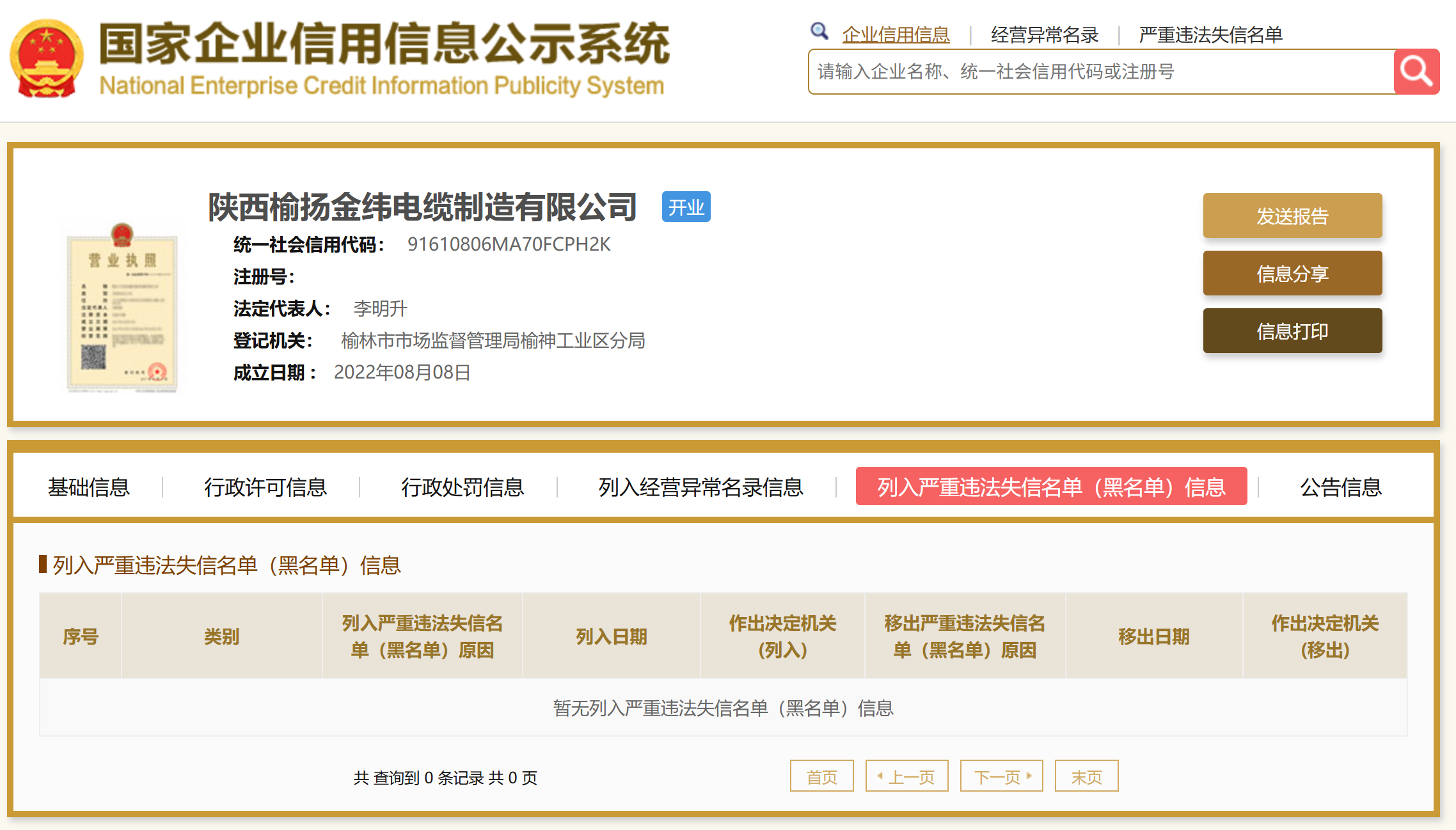Open the business license thumbnail image

(x=122, y=308)
